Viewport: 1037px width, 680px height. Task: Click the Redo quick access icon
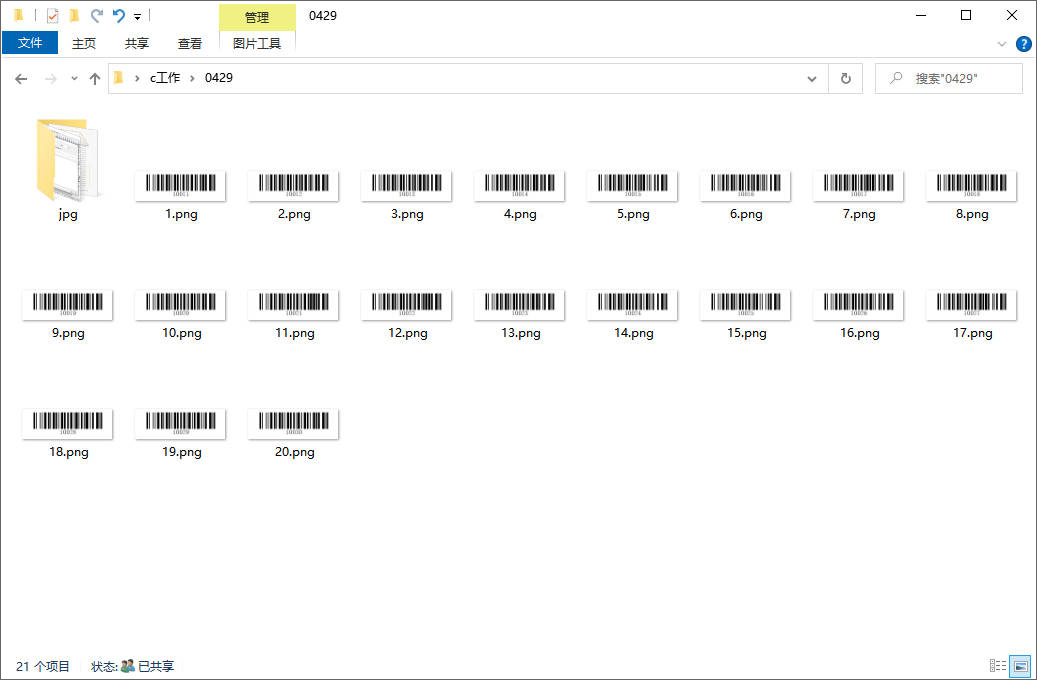point(97,16)
